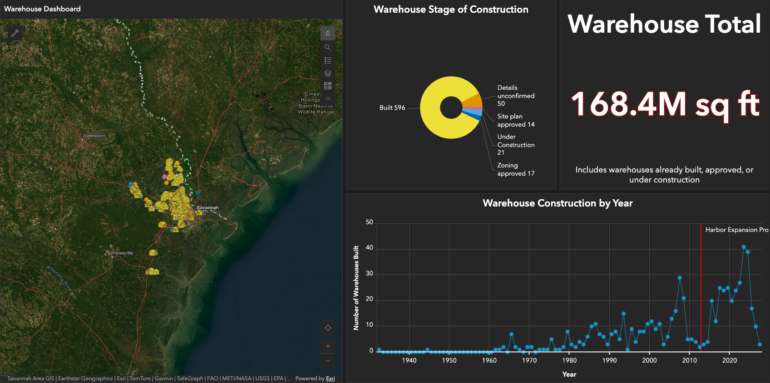This screenshot has height=383, width=770.
Task: Click the 'Under Construction 21' label
Action: (x=516, y=145)
